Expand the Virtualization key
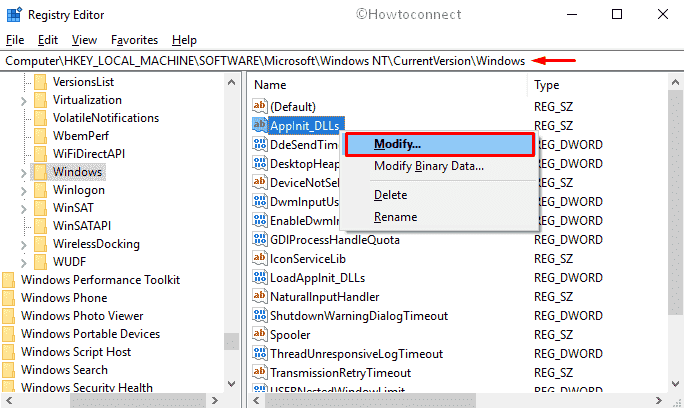The height and width of the screenshot is (408, 684). 24,101
